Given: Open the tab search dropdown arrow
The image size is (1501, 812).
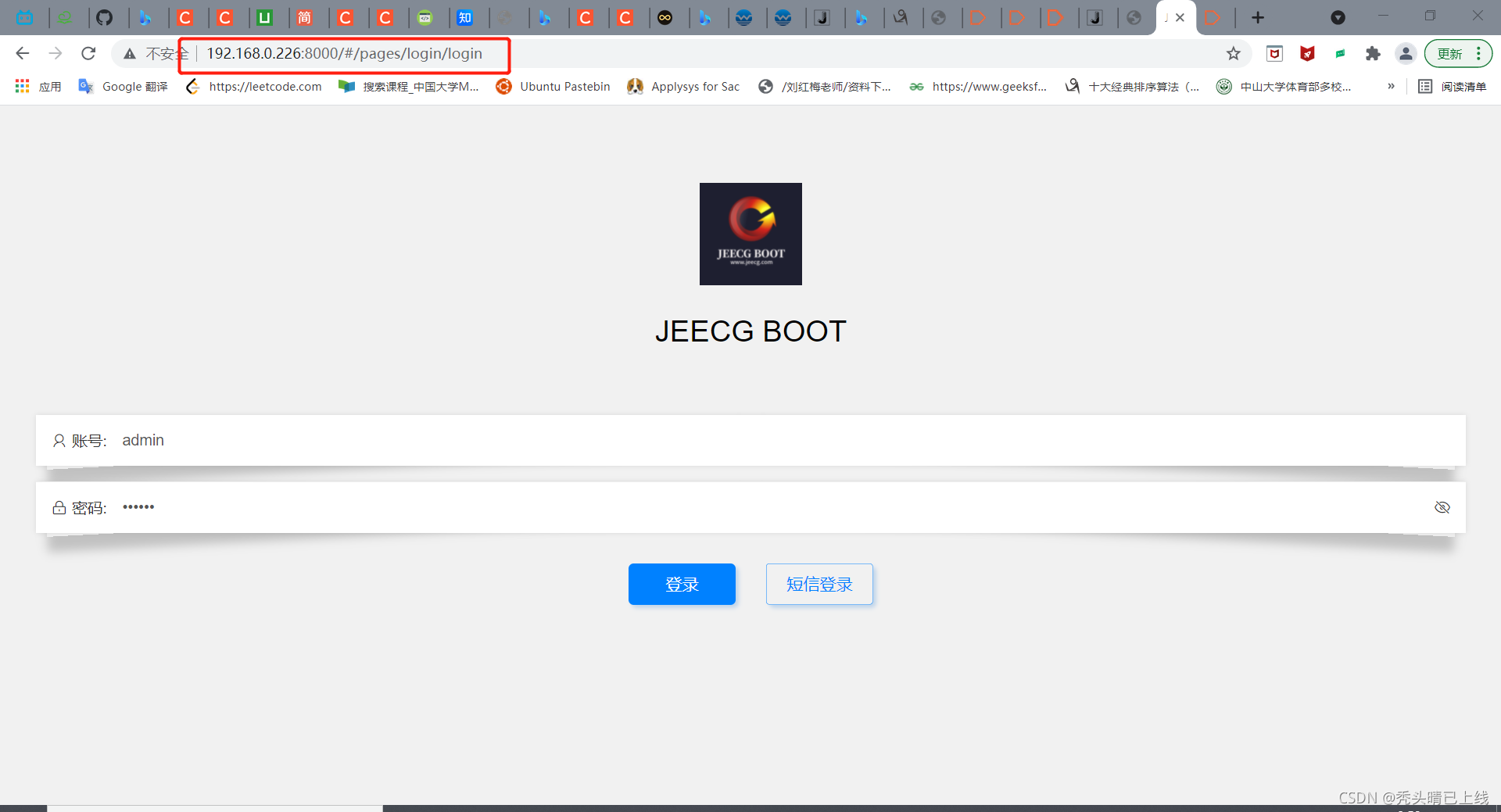Looking at the screenshot, I should (1338, 17).
